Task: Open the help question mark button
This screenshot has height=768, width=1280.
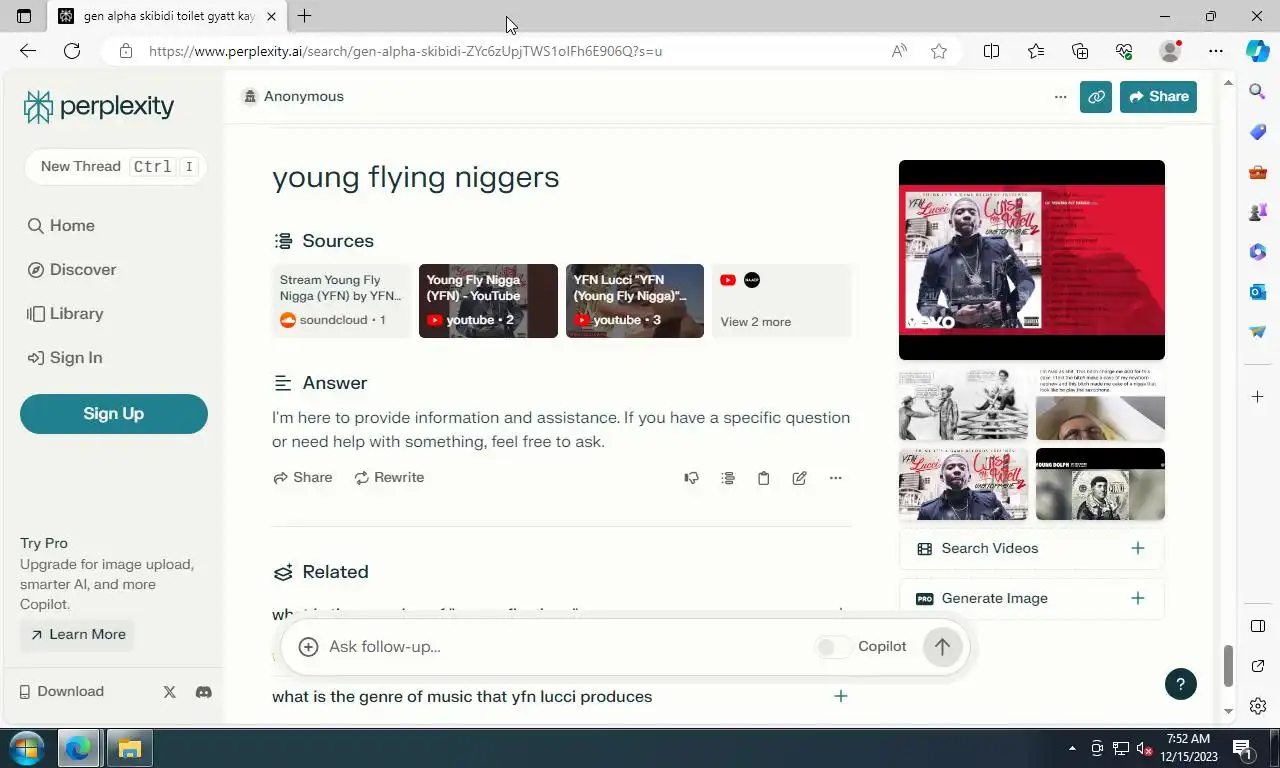Action: pos(1181,684)
